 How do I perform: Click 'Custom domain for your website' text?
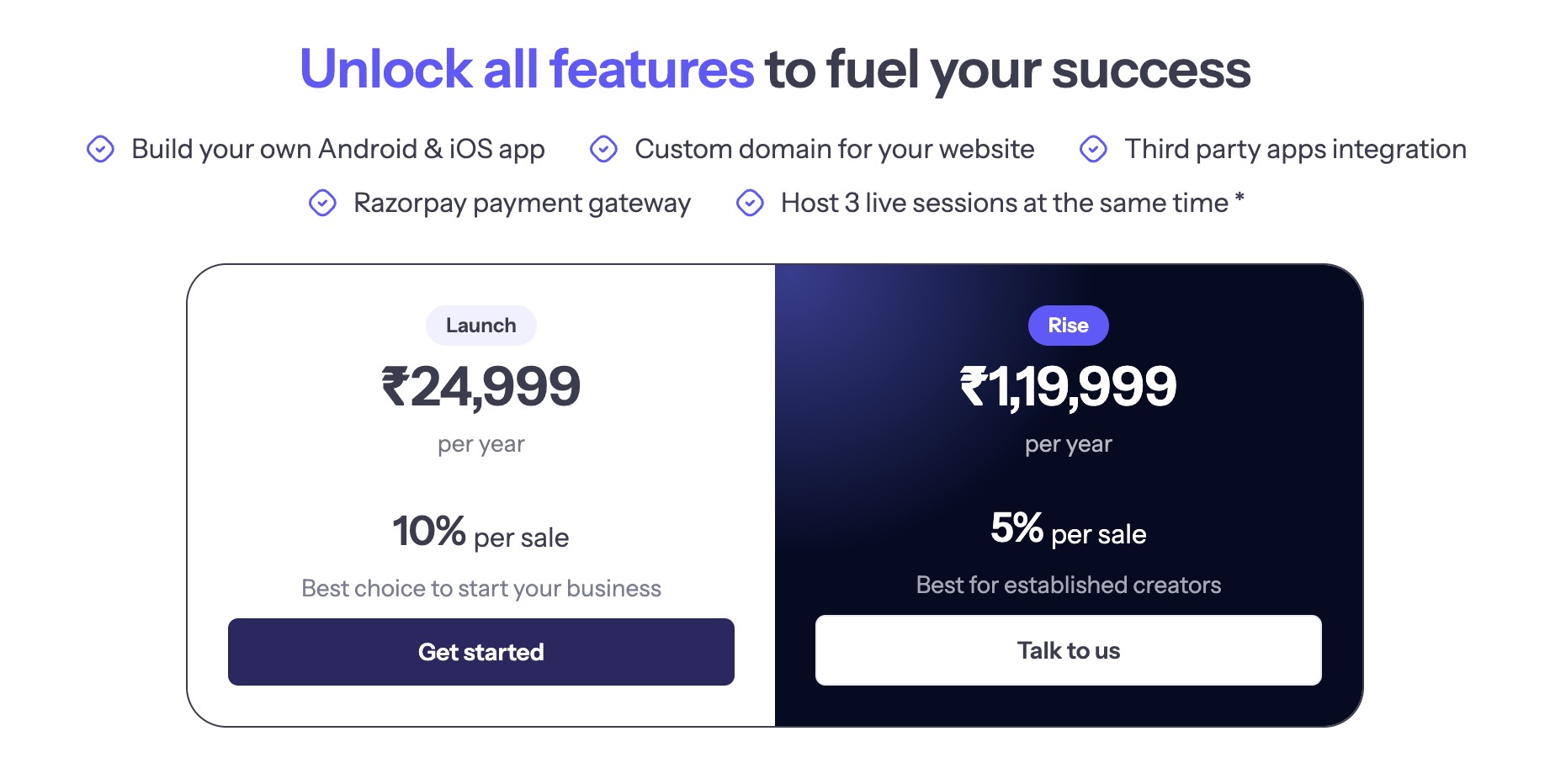(835, 150)
